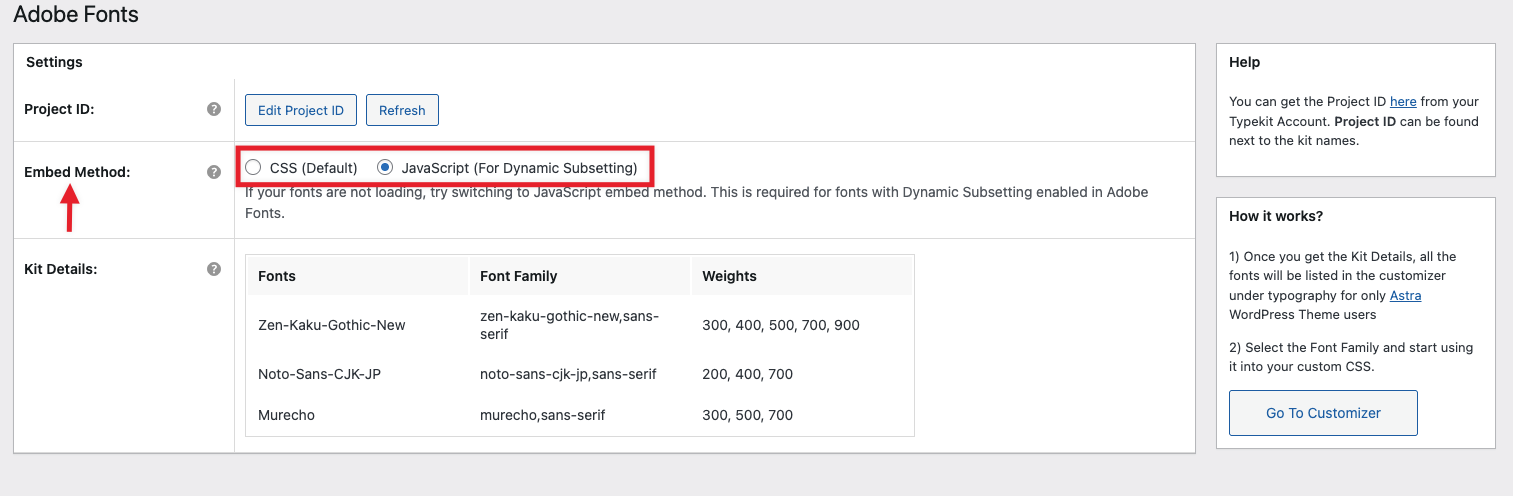Screen dimensions: 1513x496
Task: Click the Settings section heading
Action: point(54,62)
